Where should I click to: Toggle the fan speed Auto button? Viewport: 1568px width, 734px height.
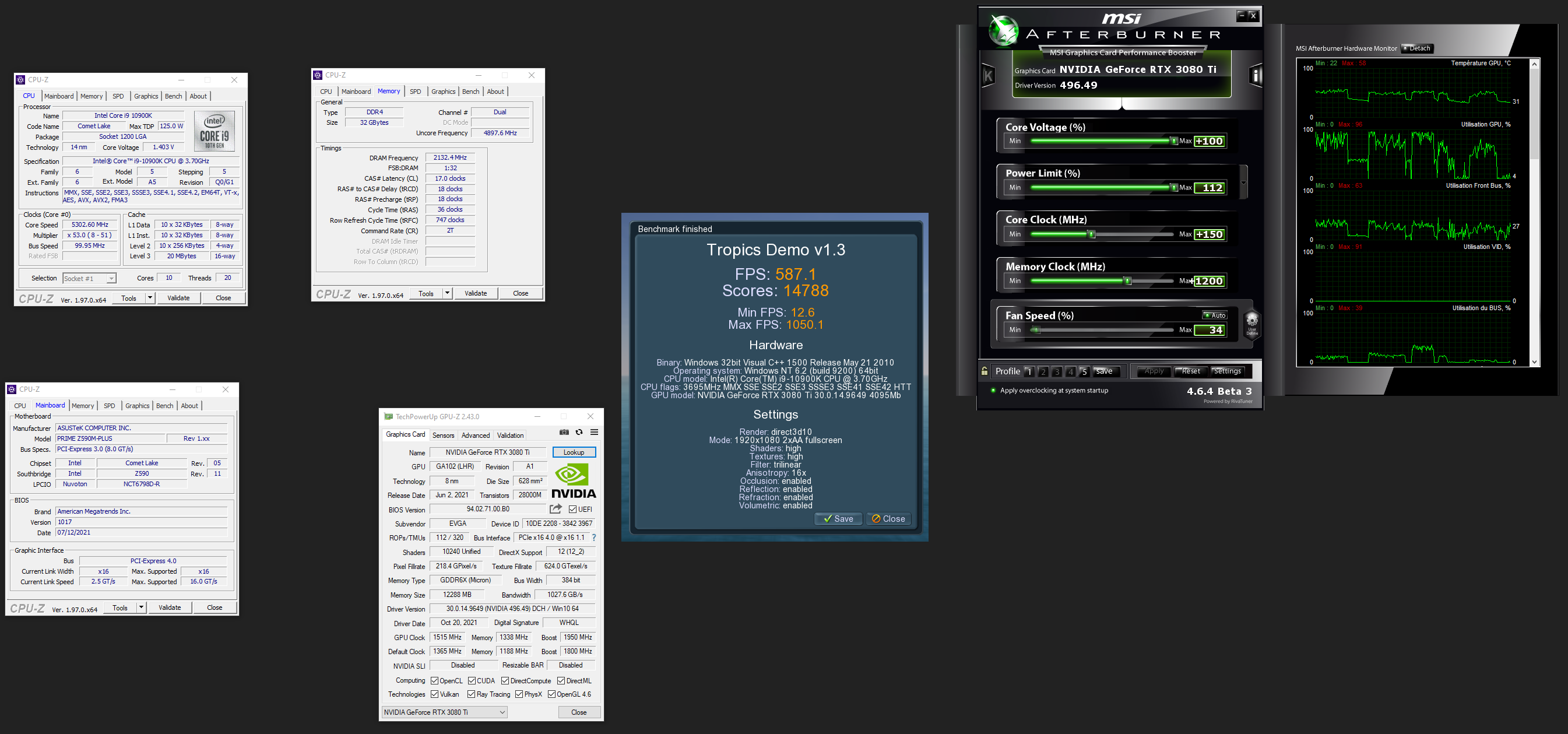point(1214,315)
